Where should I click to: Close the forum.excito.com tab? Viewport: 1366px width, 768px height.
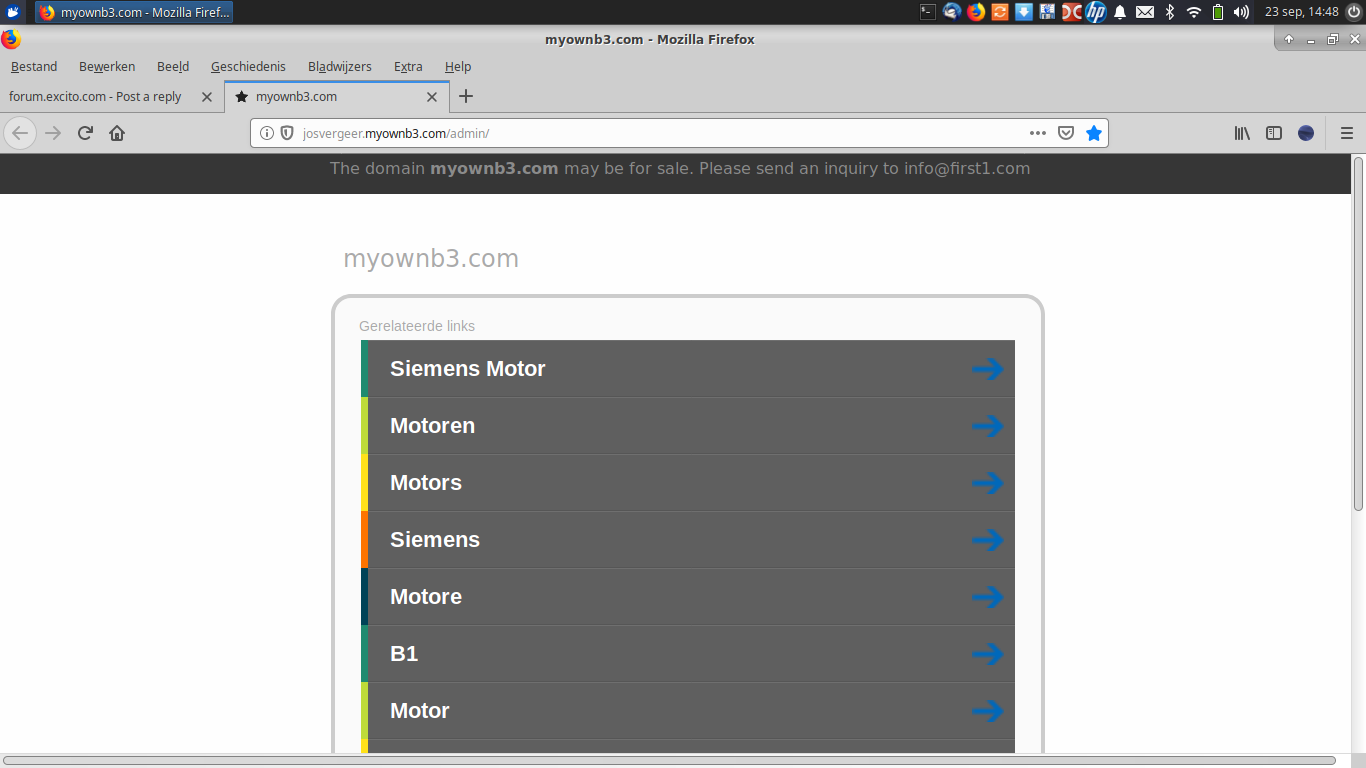coord(207,97)
